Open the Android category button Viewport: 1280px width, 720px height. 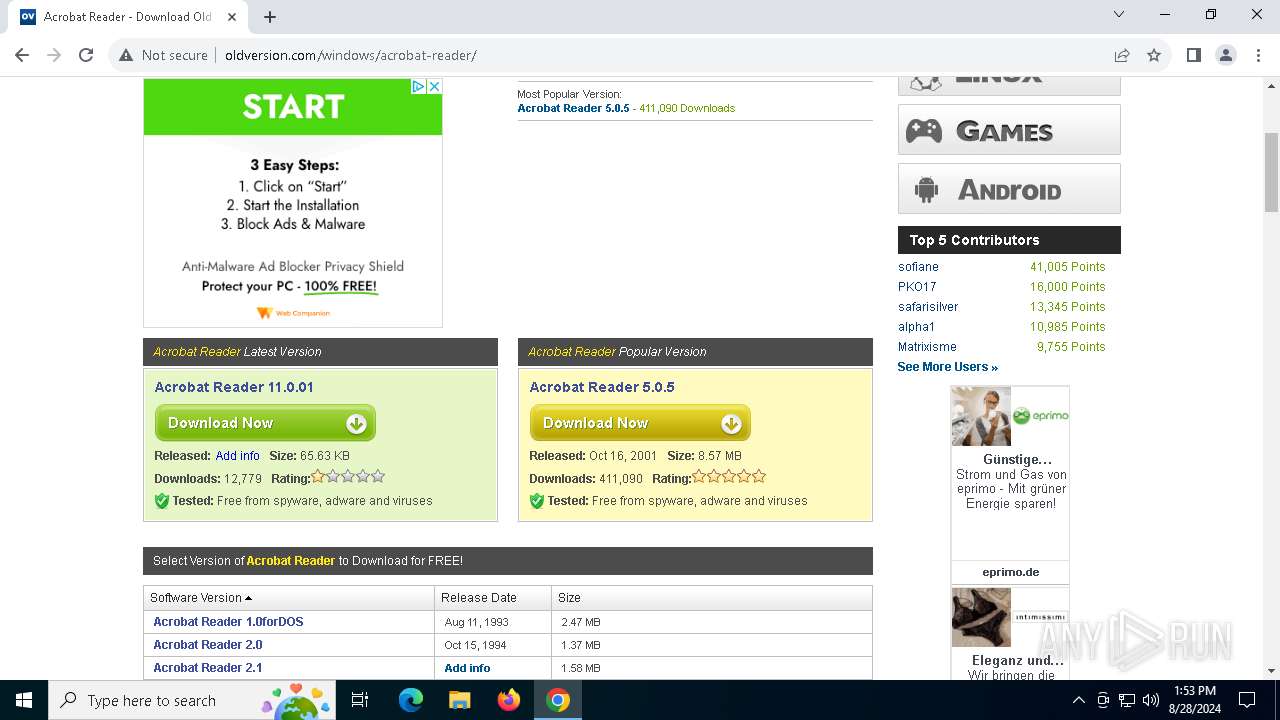click(1009, 189)
